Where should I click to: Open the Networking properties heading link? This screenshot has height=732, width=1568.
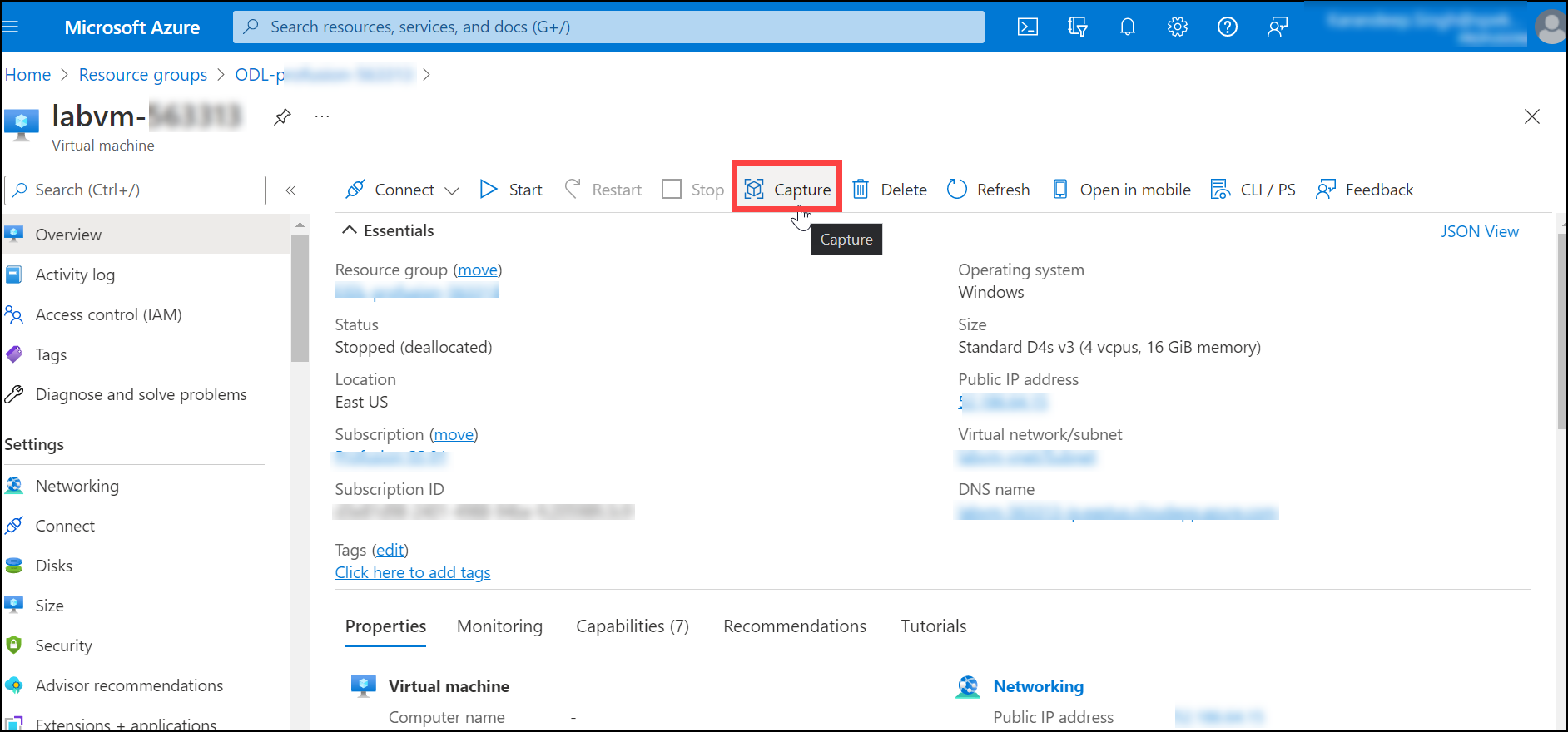(1039, 686)
